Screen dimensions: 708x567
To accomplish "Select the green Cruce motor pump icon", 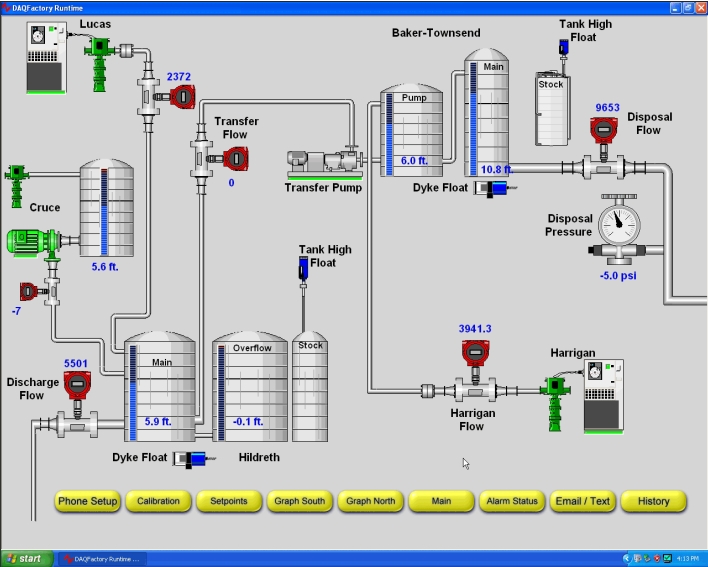I will [x=33, y=243].
